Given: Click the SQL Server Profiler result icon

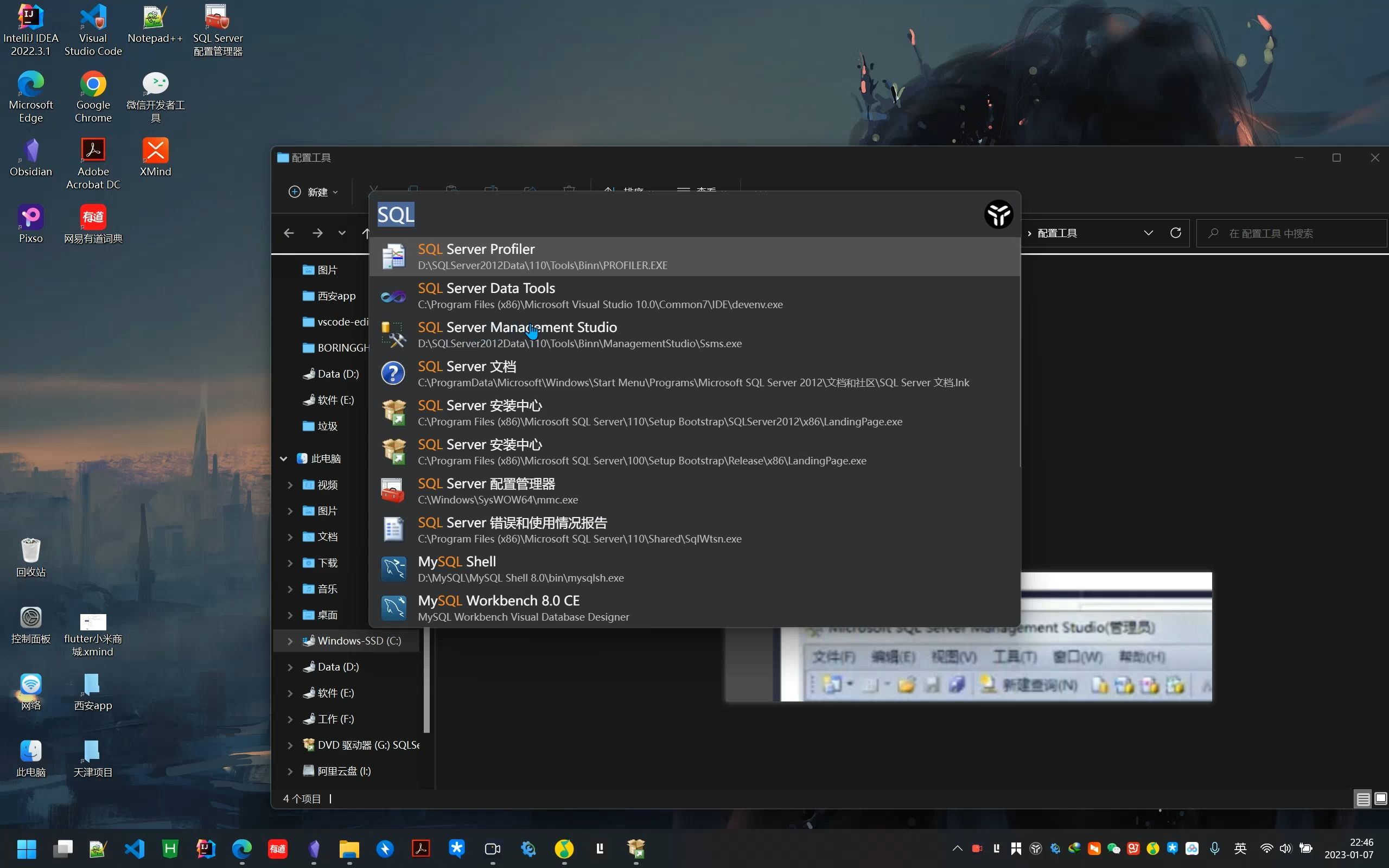Looking at the screenshot, I should 394,257.
